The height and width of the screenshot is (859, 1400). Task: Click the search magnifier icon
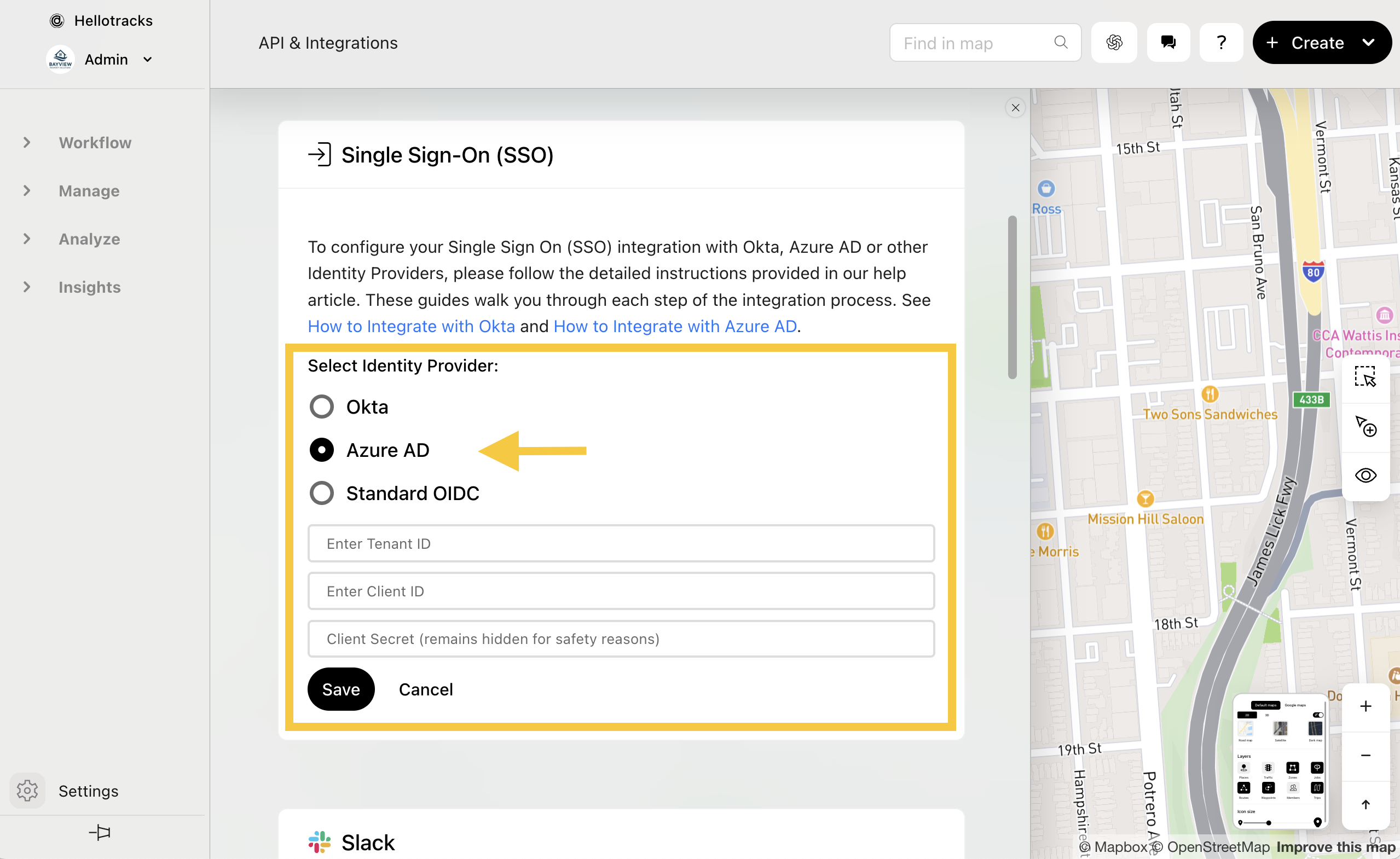click(x=1061, y=42)
